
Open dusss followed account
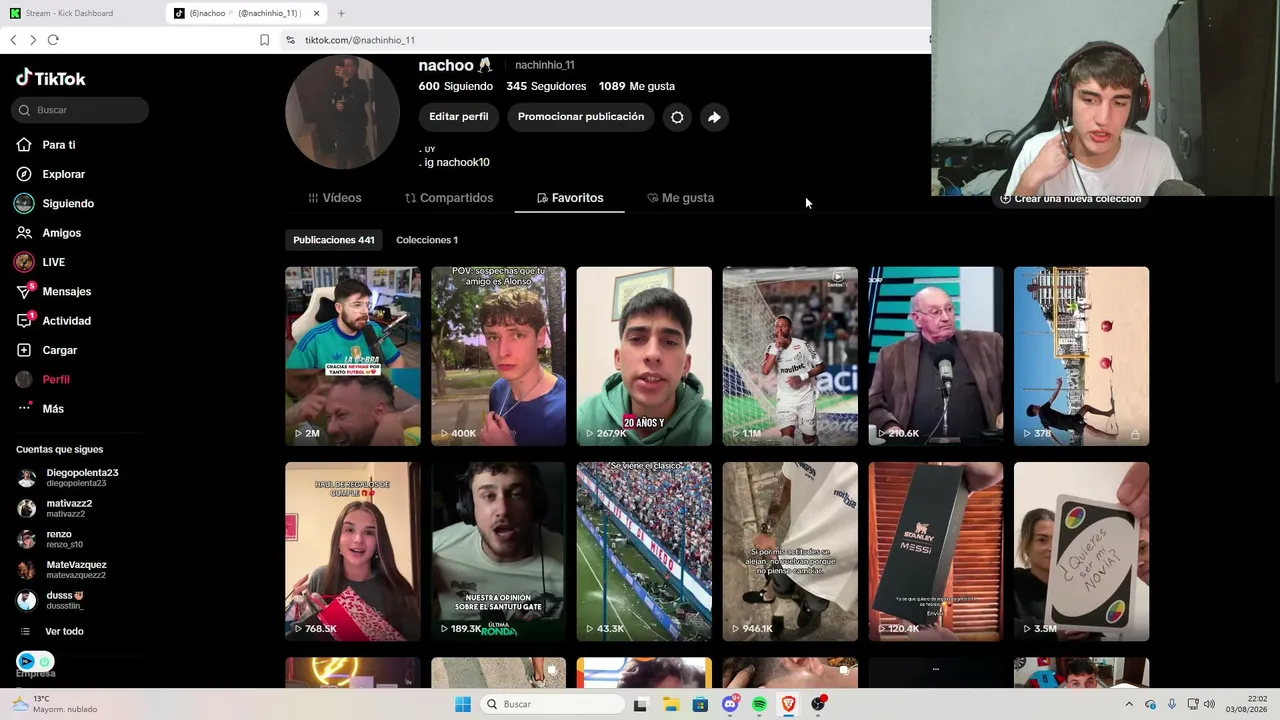click(x=50, y=600)
